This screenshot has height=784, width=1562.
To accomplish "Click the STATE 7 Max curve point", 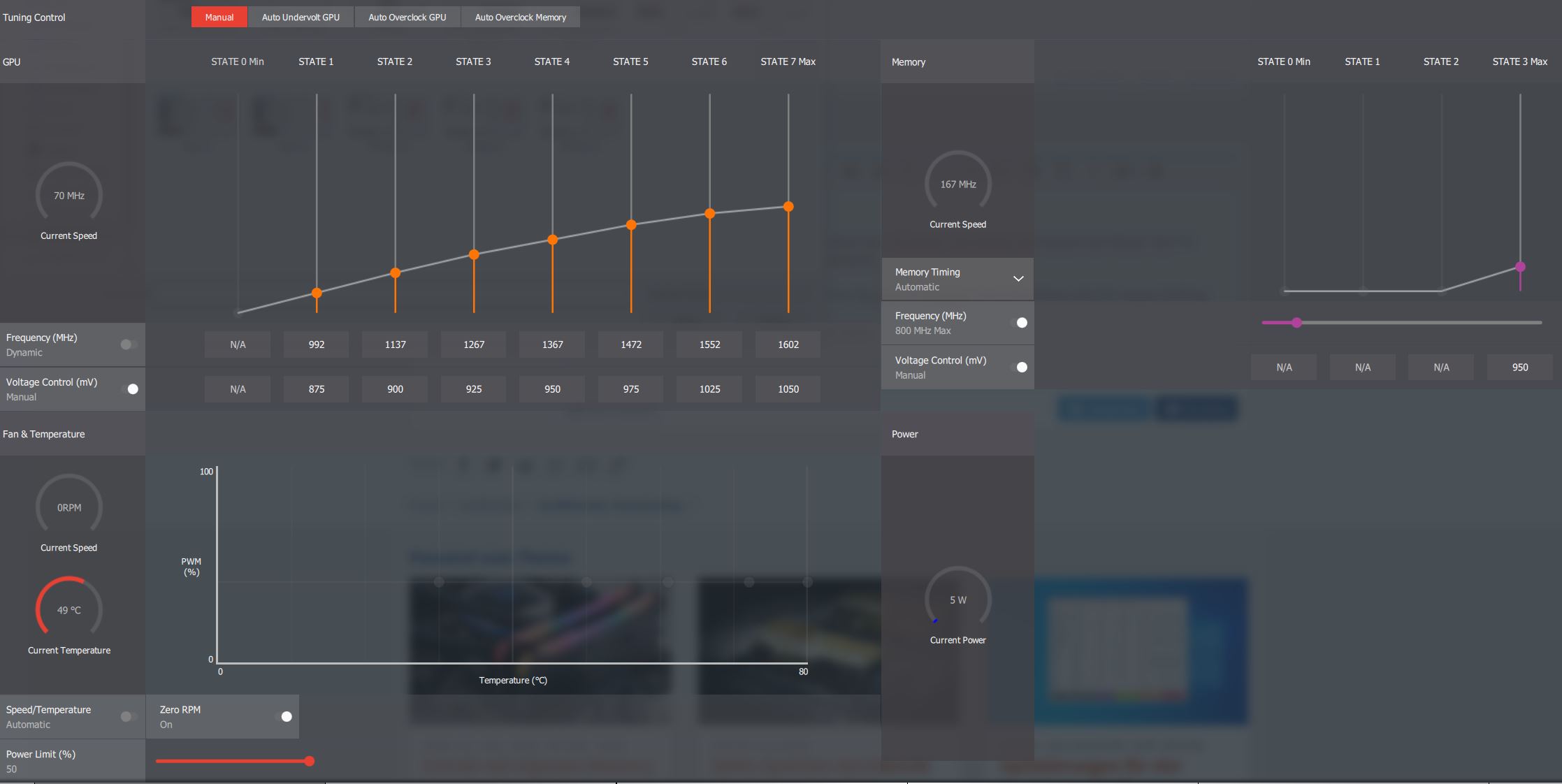I will (x=788, y=207).
